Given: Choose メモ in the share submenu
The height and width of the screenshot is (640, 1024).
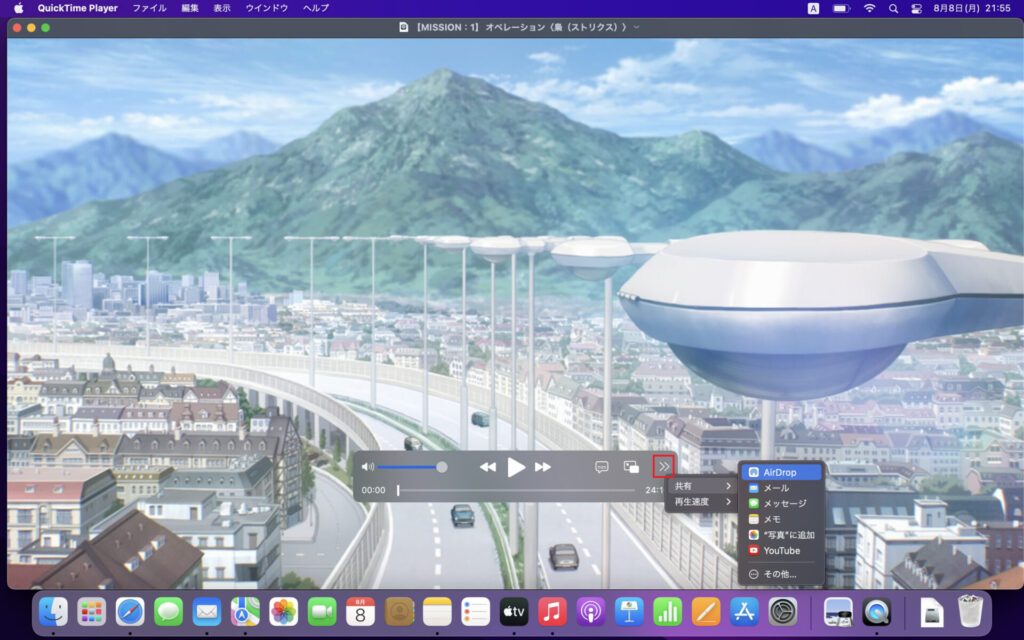Looking at the screenshot, I should pos(782,519).
